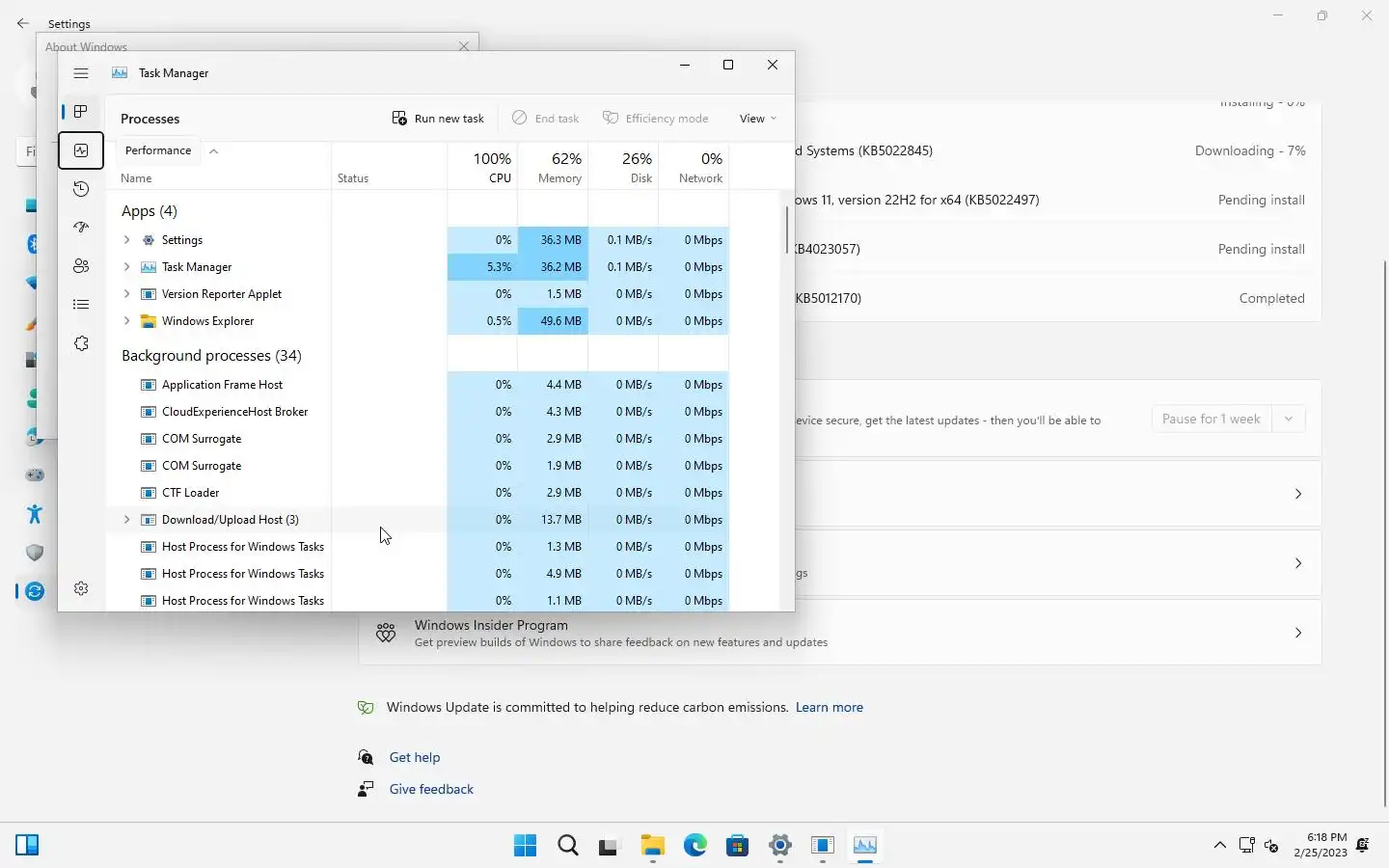Sort processes by Memory column
Viewport: 1389px width, 868px height.
coord(553,166)
